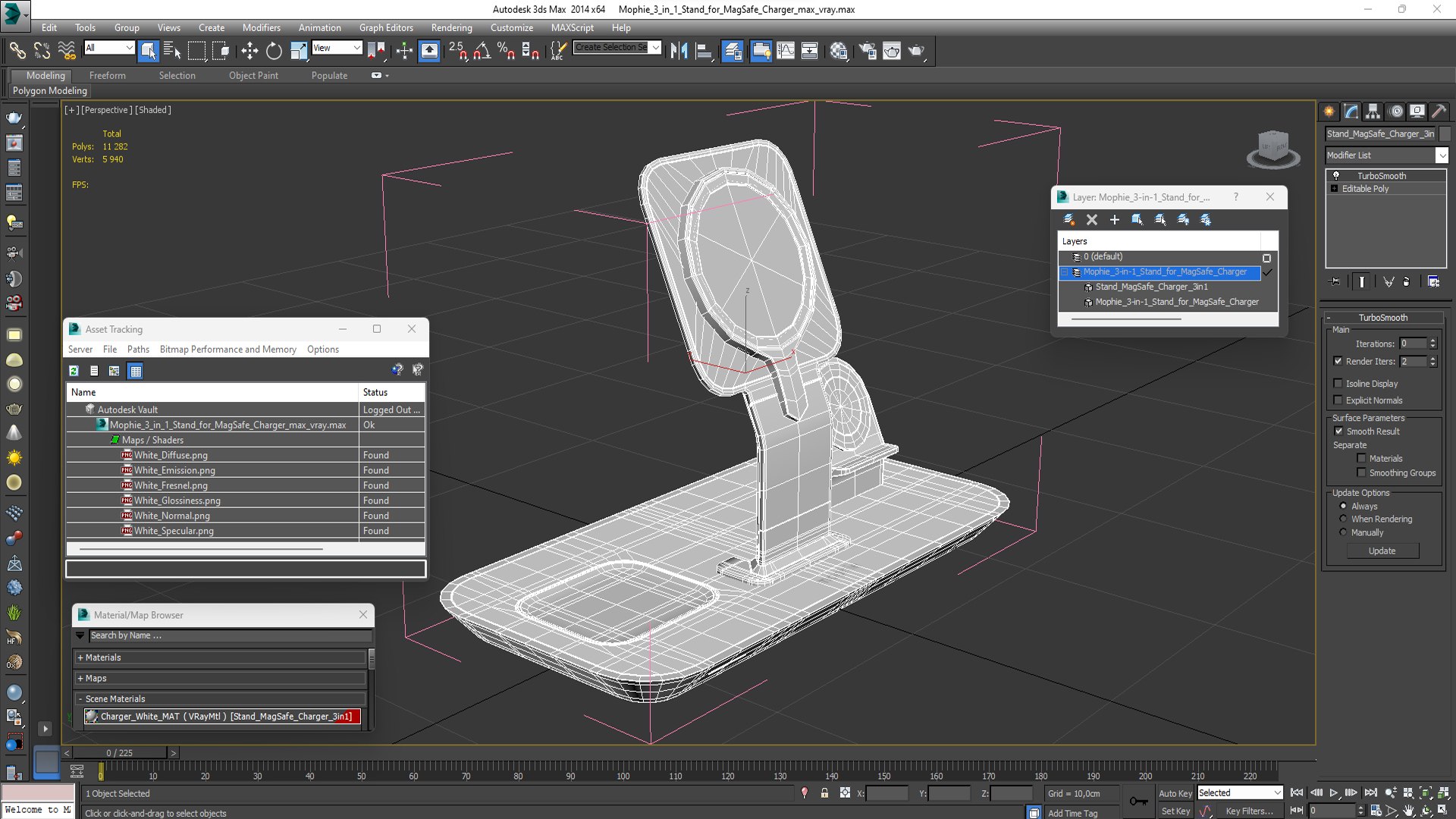This screenshot has width=1456, height=819.
Task: Switch to Freeform ribbon tab
Action: click(x=107, y=75)
